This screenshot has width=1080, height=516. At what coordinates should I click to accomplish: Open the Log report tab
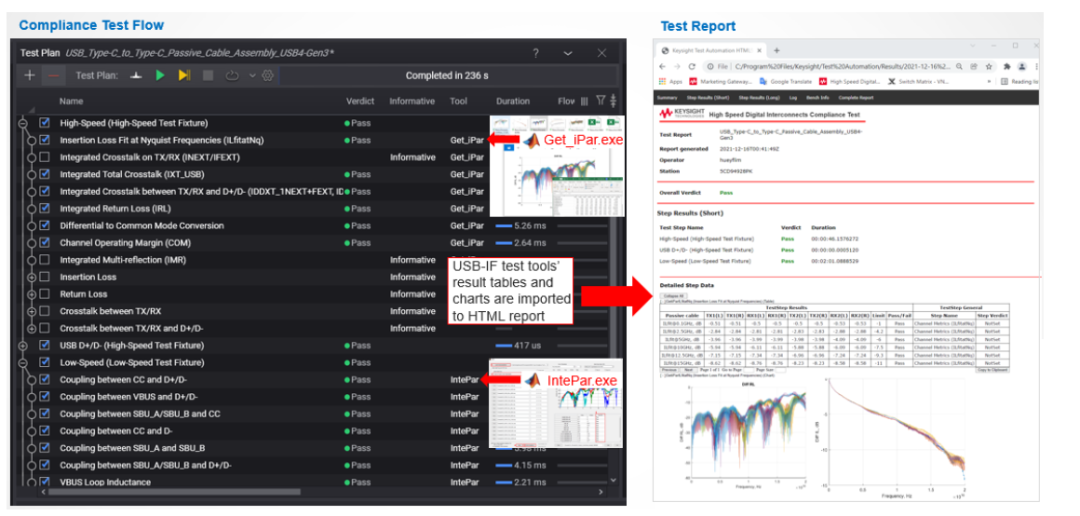tap(793, 98)
